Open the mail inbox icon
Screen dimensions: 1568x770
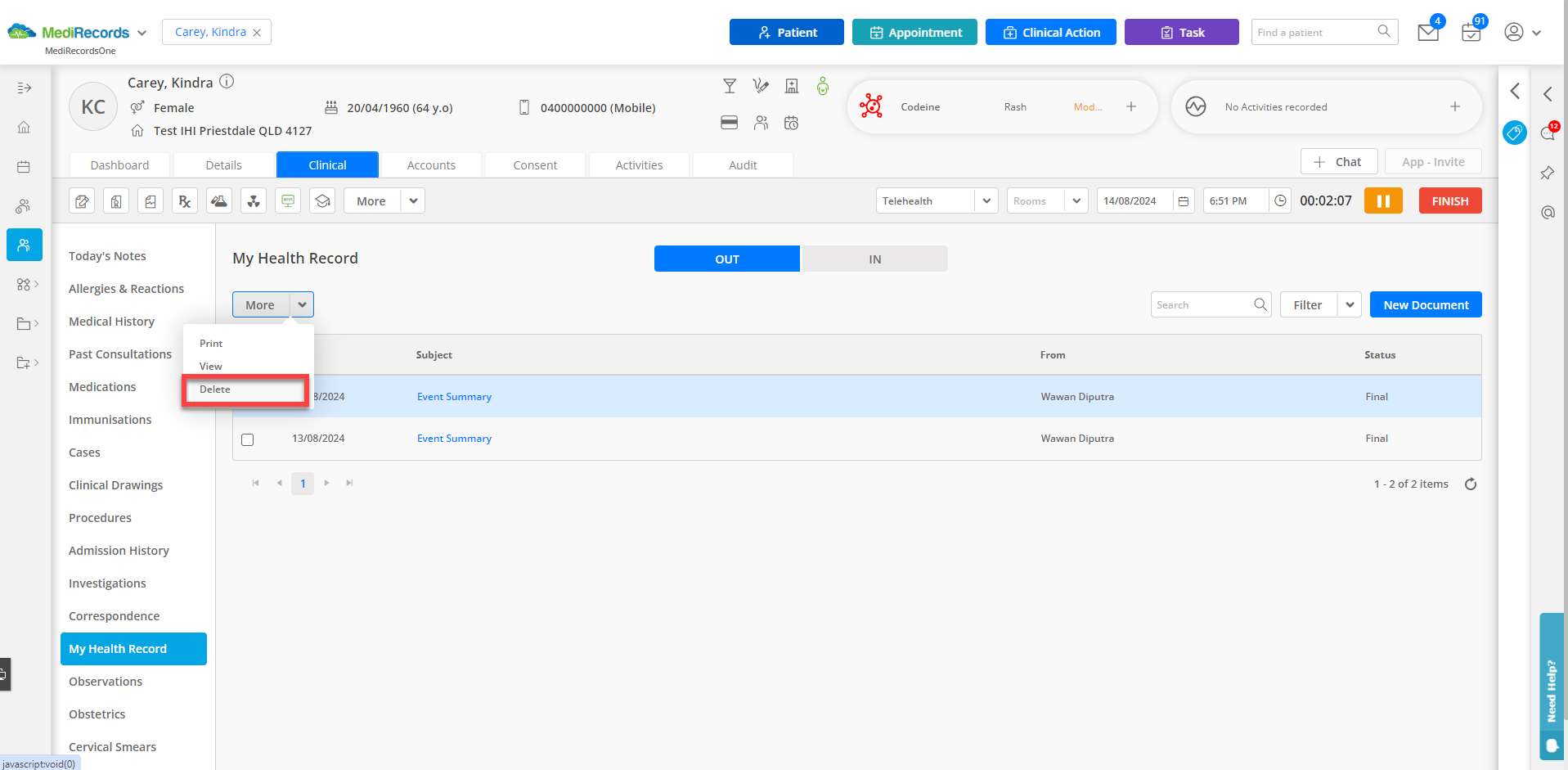click(x=1428, y=33)
